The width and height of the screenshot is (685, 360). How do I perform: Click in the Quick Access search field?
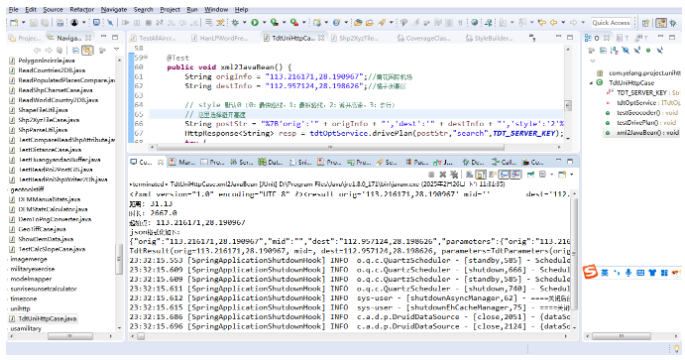(611, 23)
